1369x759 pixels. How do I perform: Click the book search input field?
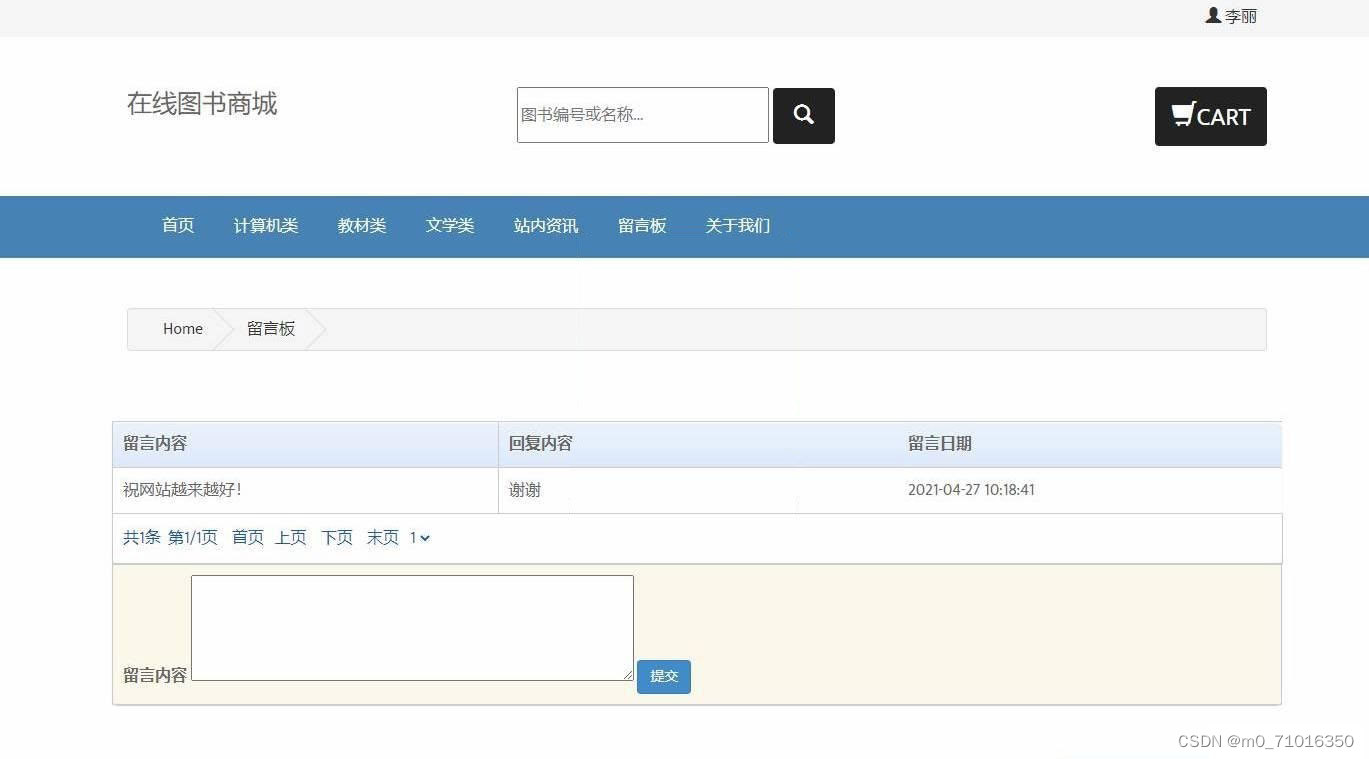(641, 114)
